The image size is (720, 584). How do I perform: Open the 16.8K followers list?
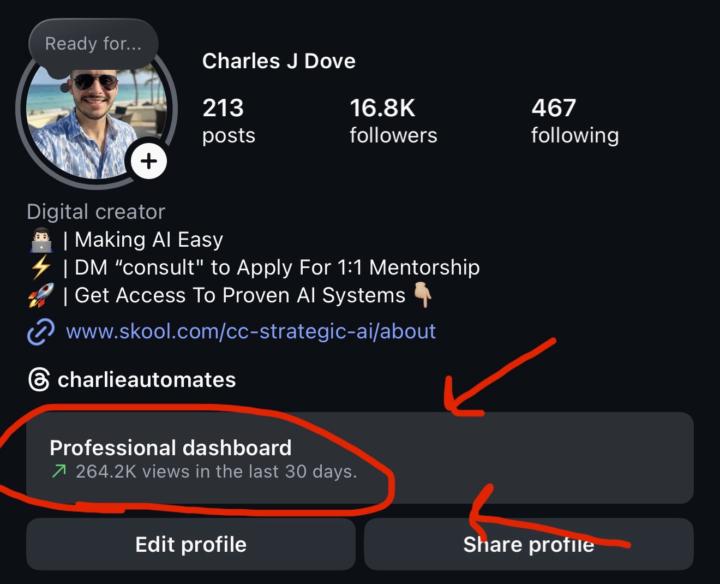point(393,120)
